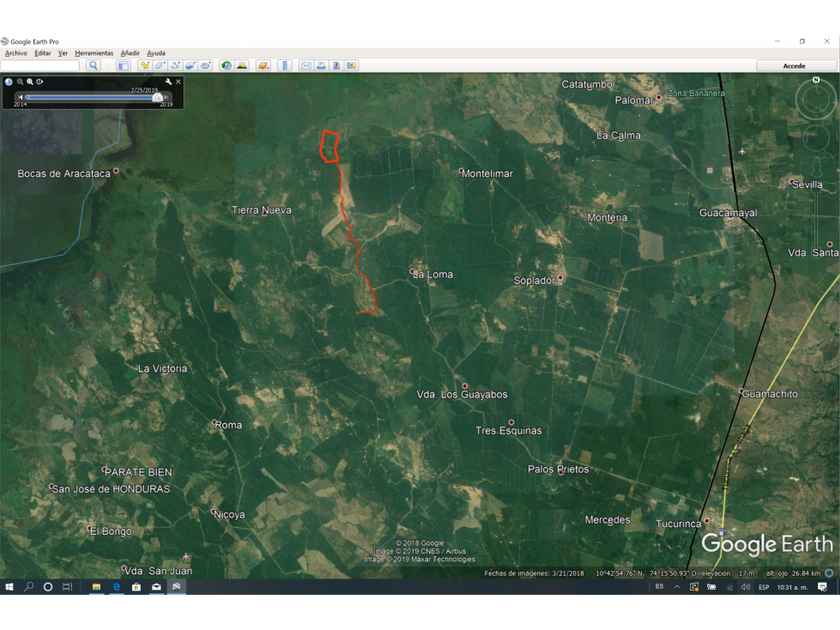
Task: Click the Email envelope icon
Action: [x=306, y=65]
